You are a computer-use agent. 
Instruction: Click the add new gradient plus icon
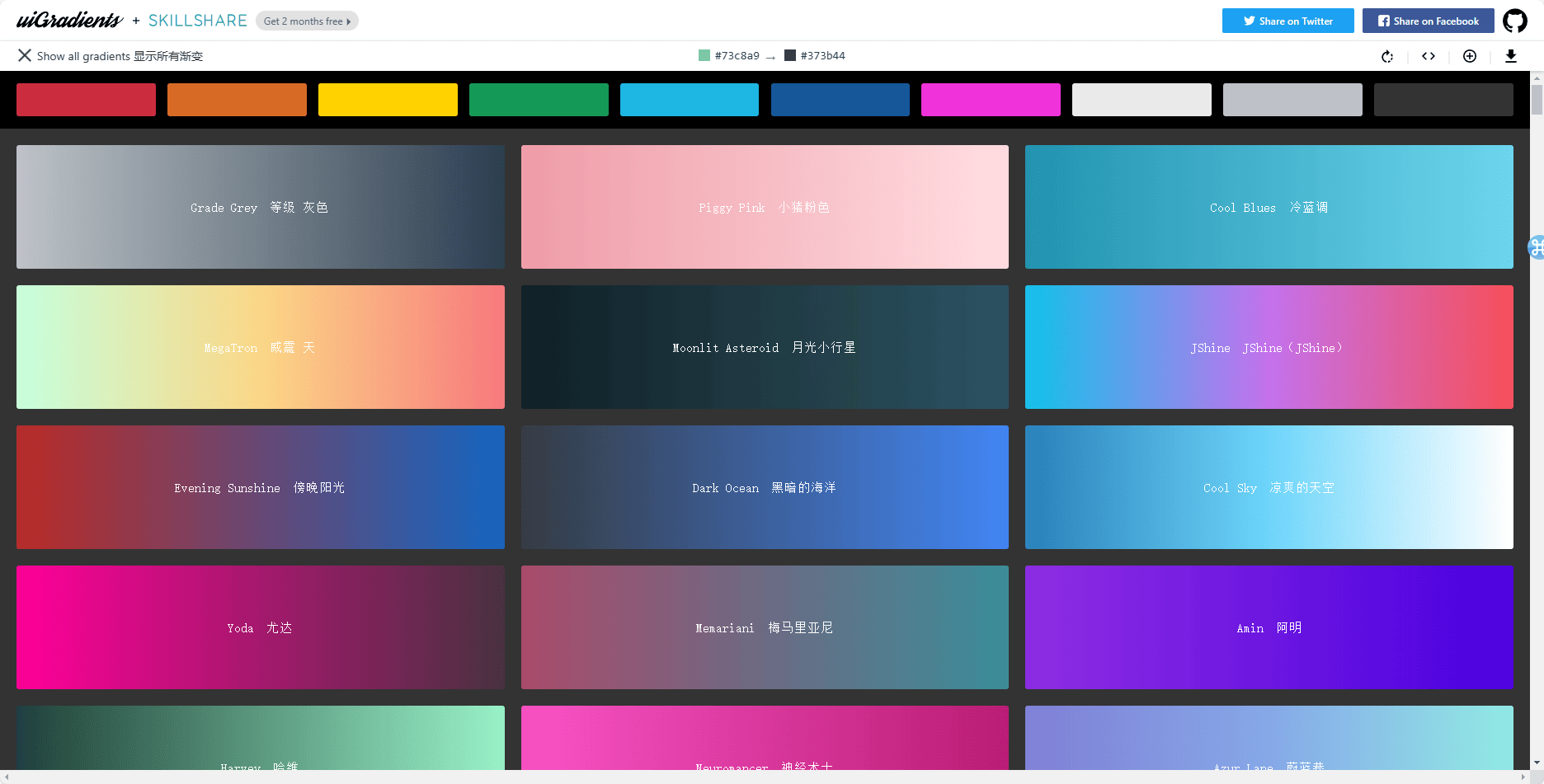(1470, 56)
